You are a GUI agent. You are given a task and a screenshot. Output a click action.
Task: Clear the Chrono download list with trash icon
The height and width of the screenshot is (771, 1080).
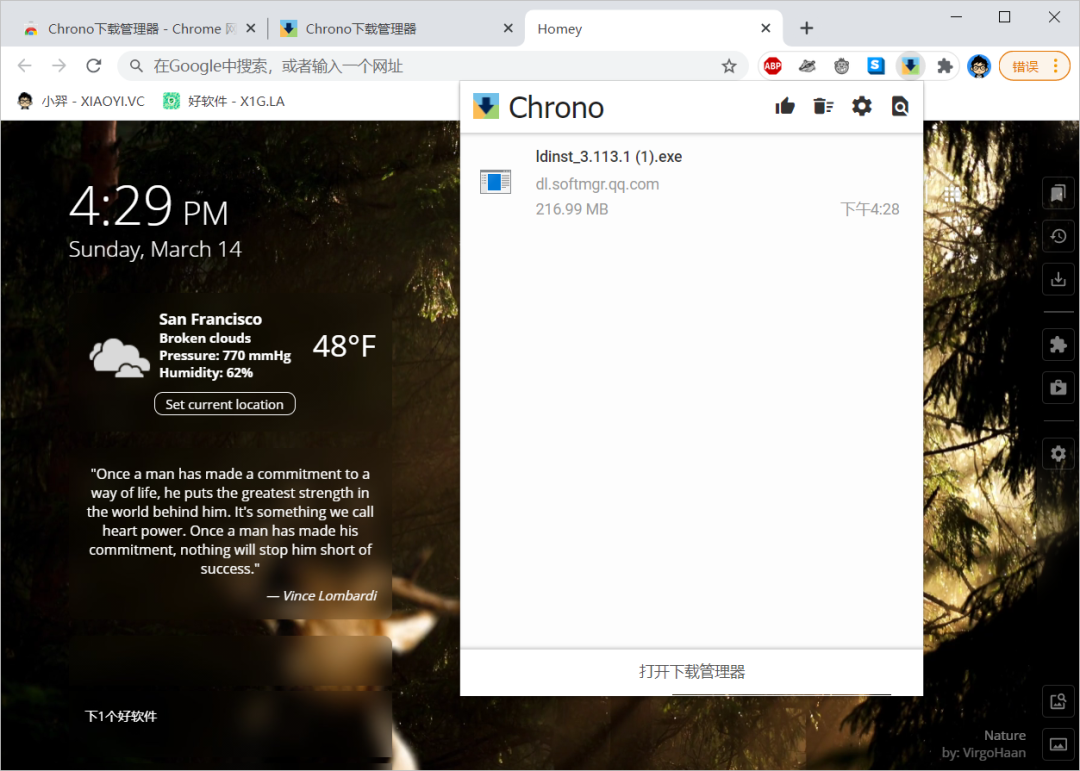coord(823,106)
